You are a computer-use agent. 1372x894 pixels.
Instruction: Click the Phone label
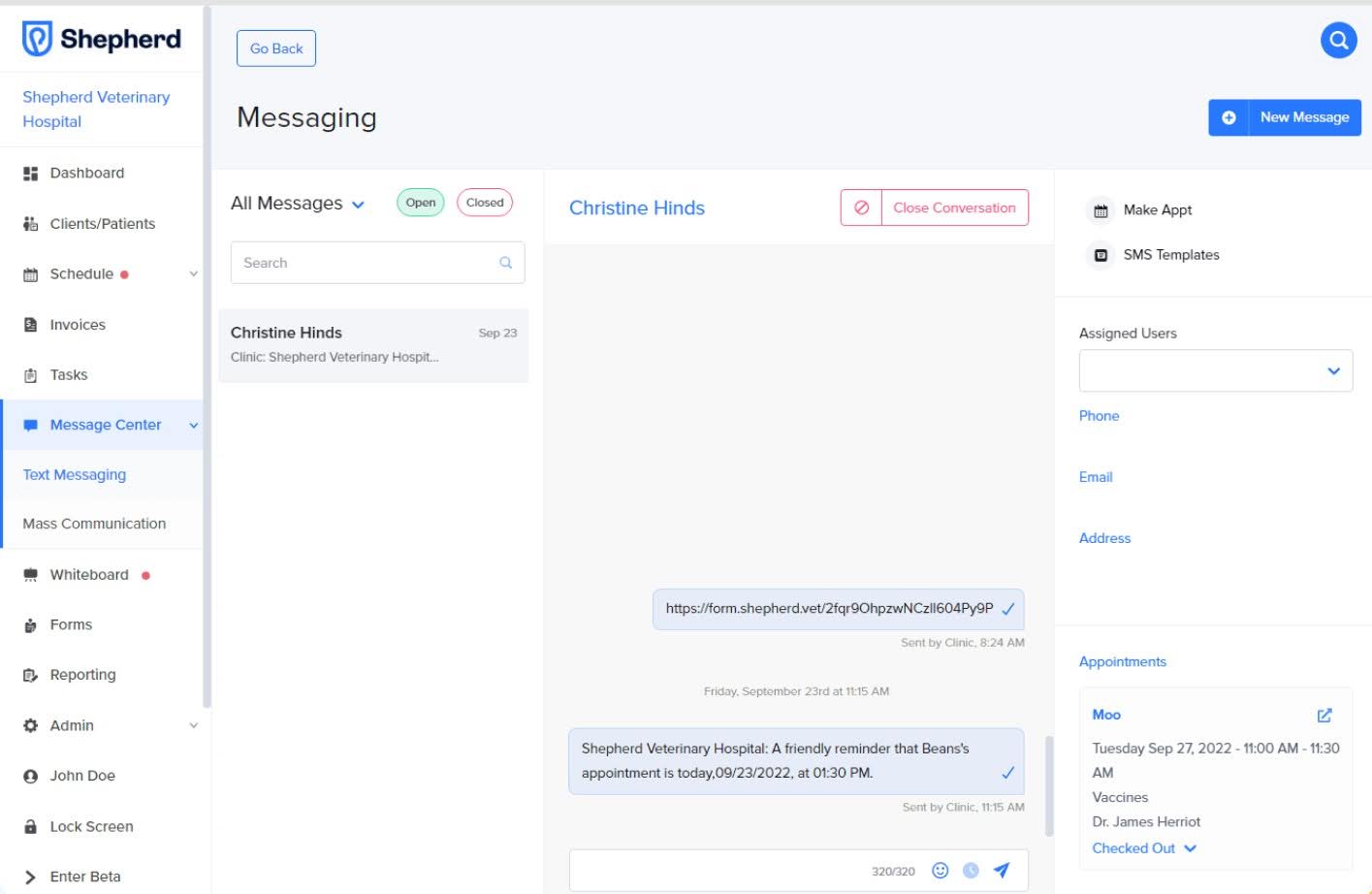click(x=1100, y=416)
